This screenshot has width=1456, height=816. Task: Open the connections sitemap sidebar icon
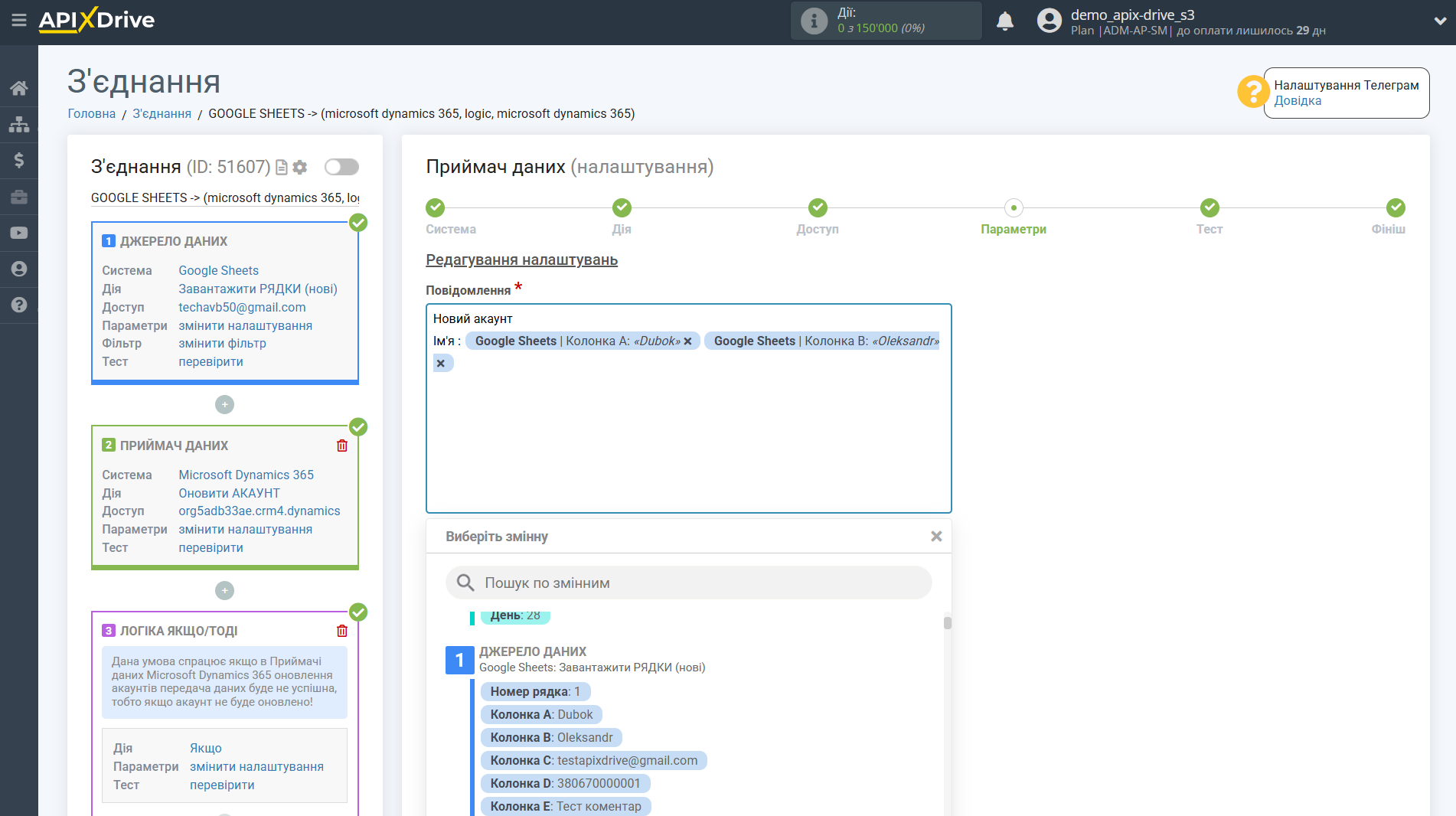tap(19, 124)
